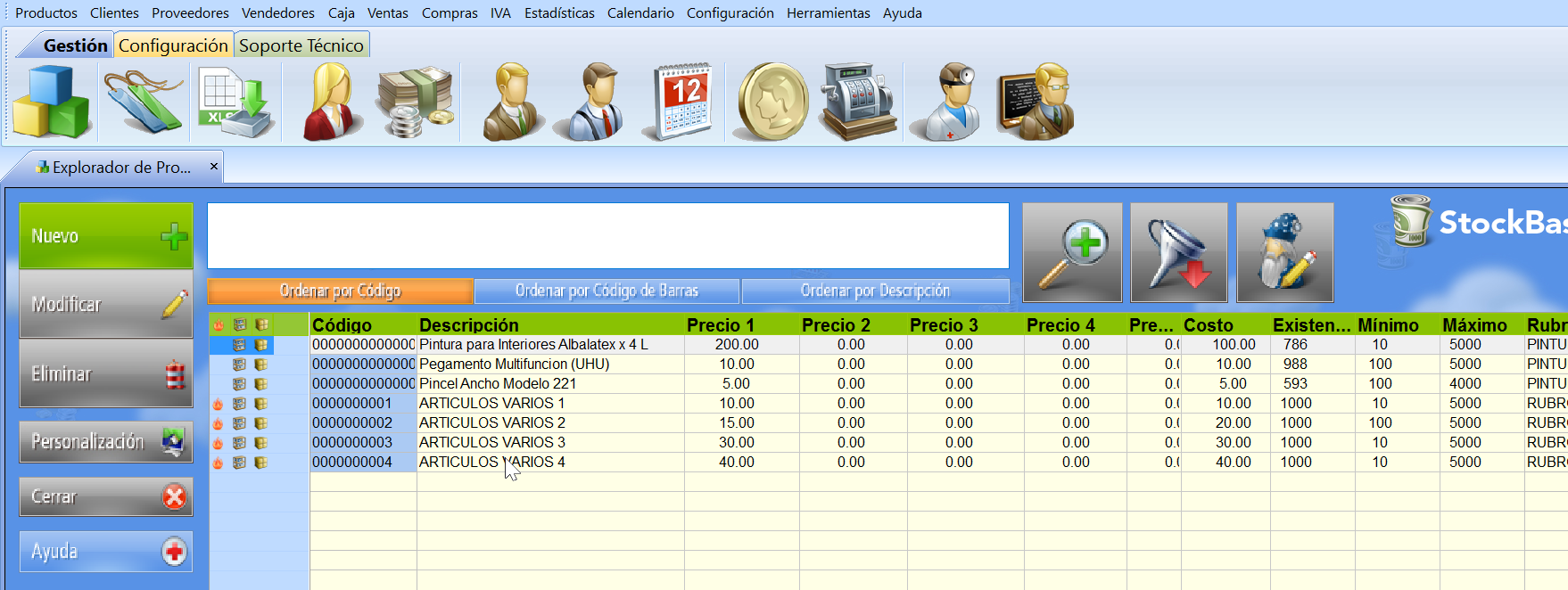Open the IVA menu
The image size is (1568, 590).
(x=500, y=13)
